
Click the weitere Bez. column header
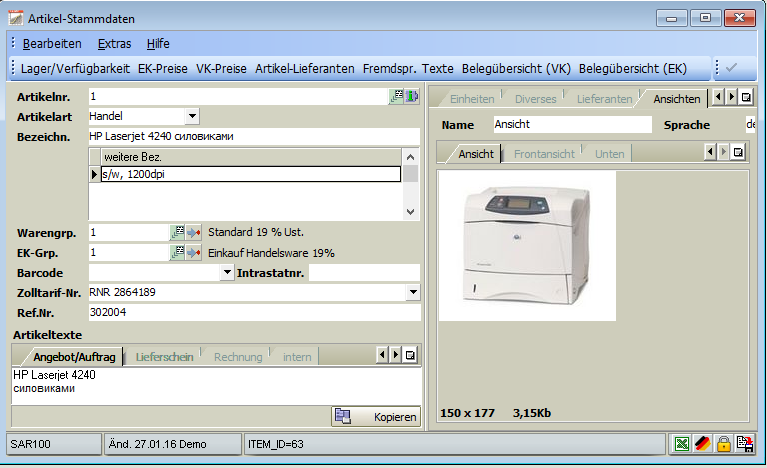point(251,157)
